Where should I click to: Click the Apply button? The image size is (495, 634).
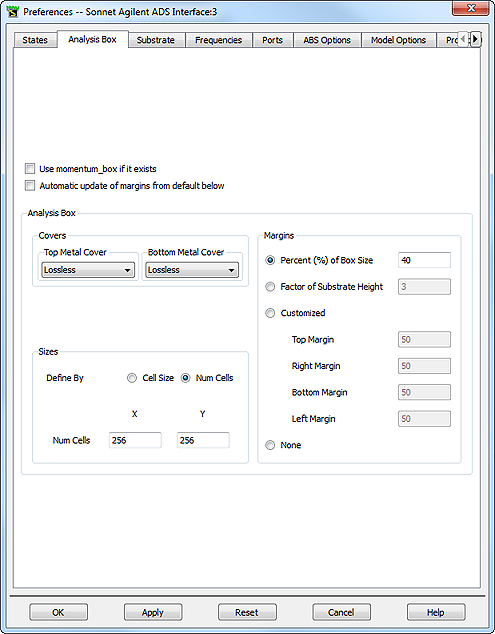tap(153, 612)
